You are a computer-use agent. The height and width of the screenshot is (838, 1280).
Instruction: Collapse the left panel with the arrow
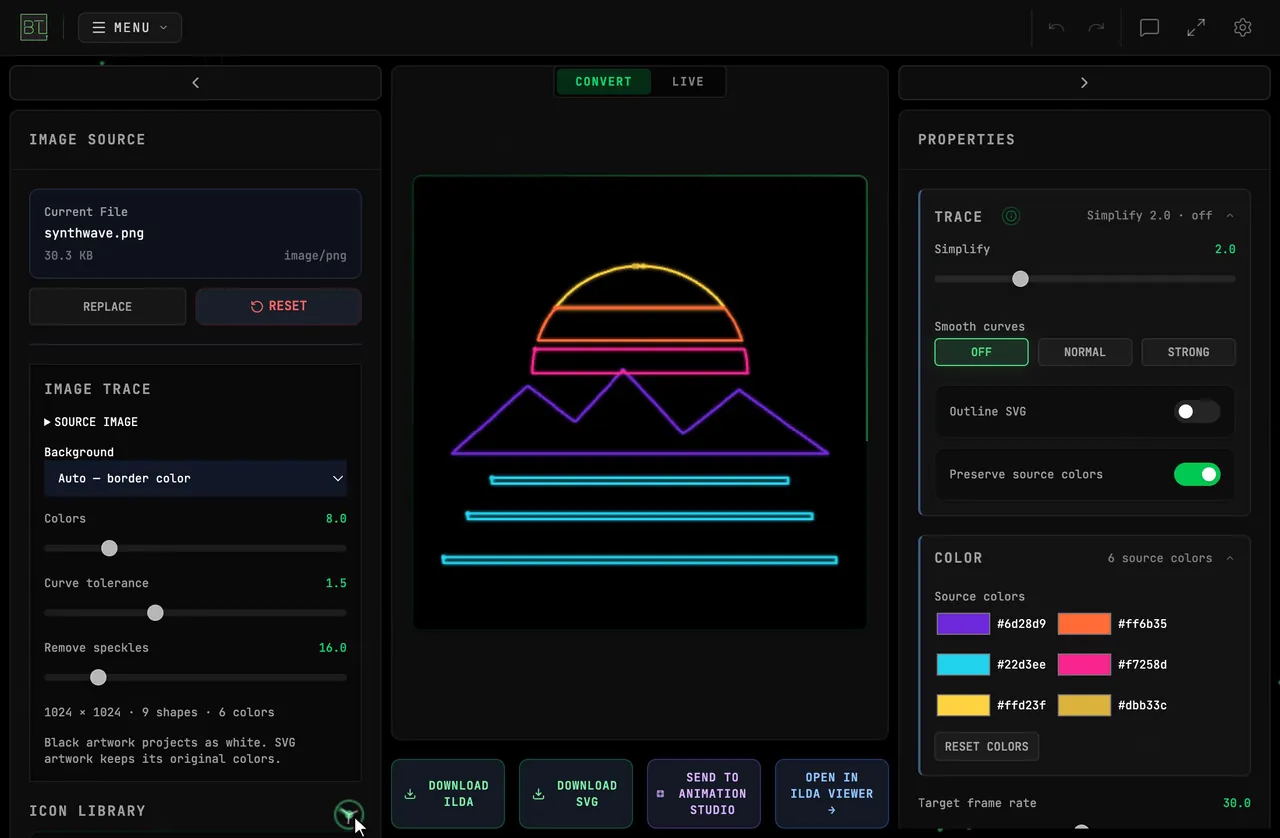click(195, 83)
